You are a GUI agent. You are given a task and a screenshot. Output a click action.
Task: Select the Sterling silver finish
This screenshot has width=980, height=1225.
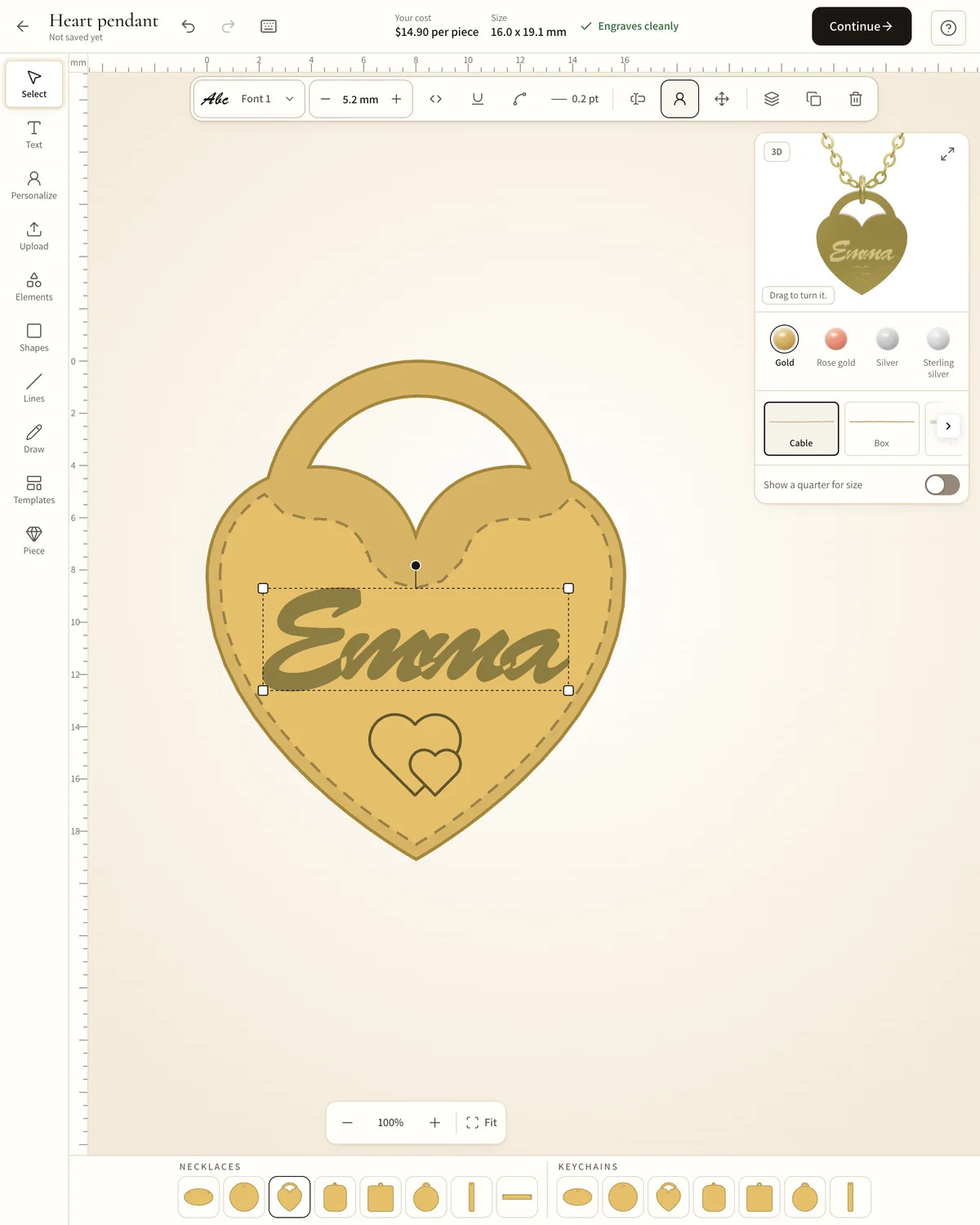point(938,351)
